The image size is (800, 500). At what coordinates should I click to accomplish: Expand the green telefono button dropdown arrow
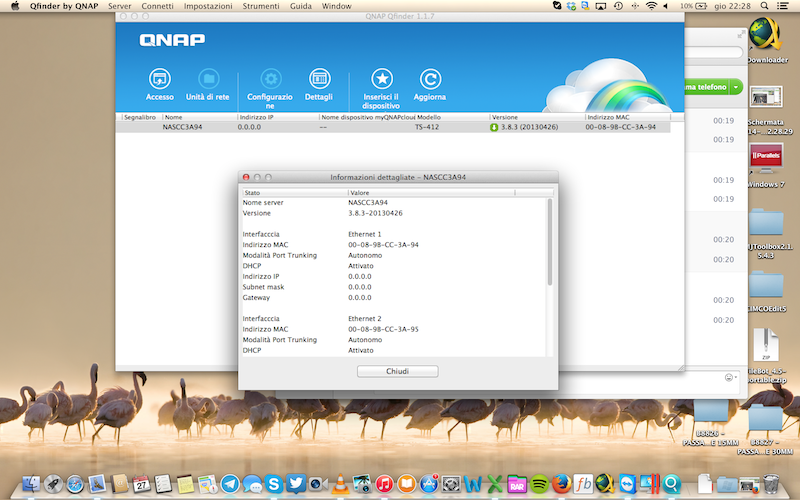coord(736,87)
